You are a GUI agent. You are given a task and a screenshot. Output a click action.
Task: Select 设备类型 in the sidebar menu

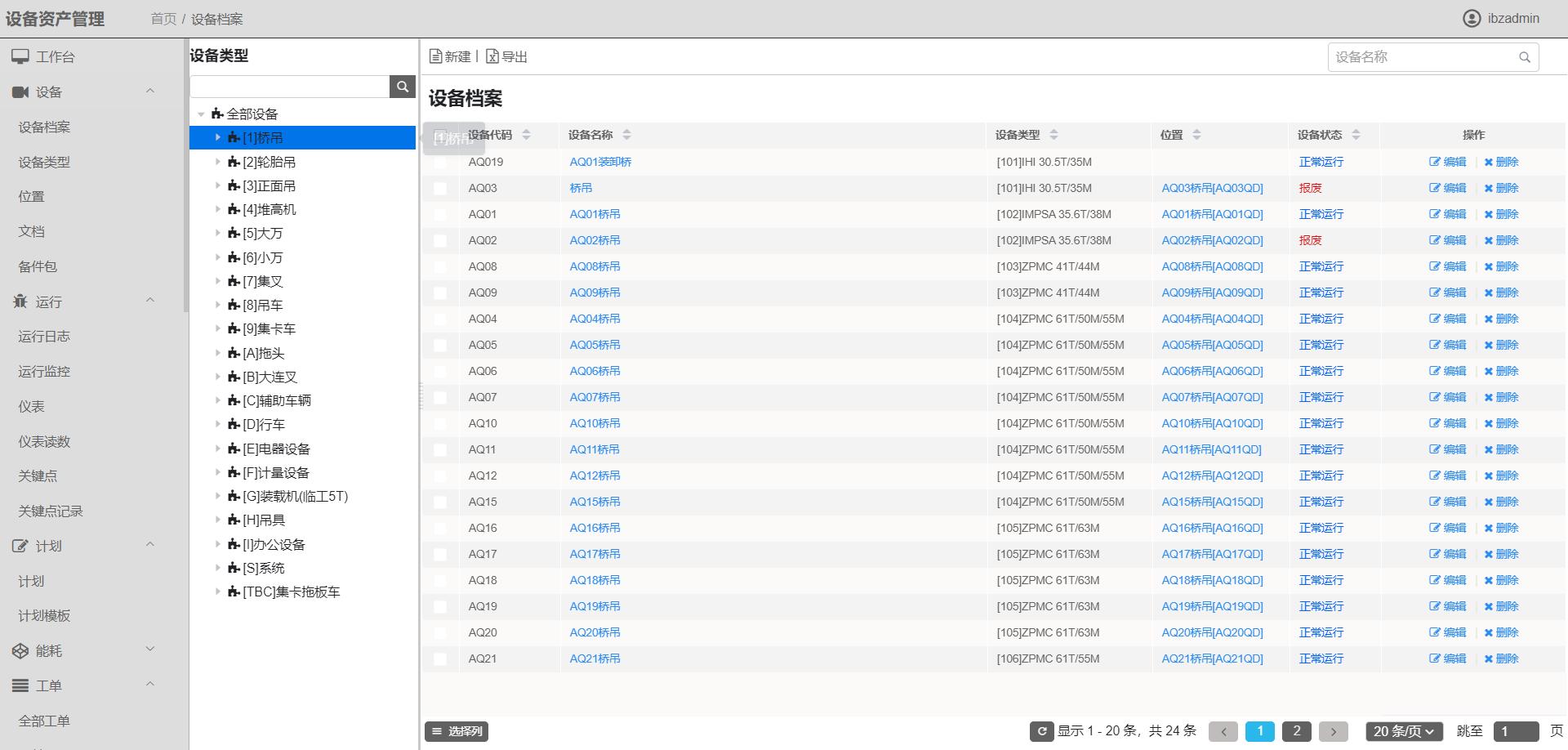pos(44,162)
